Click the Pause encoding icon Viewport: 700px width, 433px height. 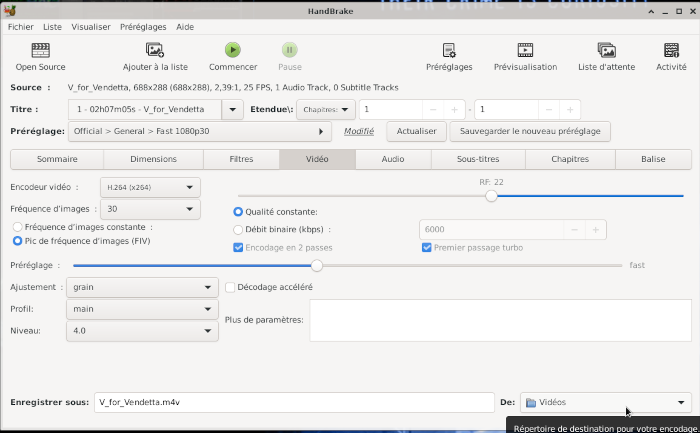289,50
